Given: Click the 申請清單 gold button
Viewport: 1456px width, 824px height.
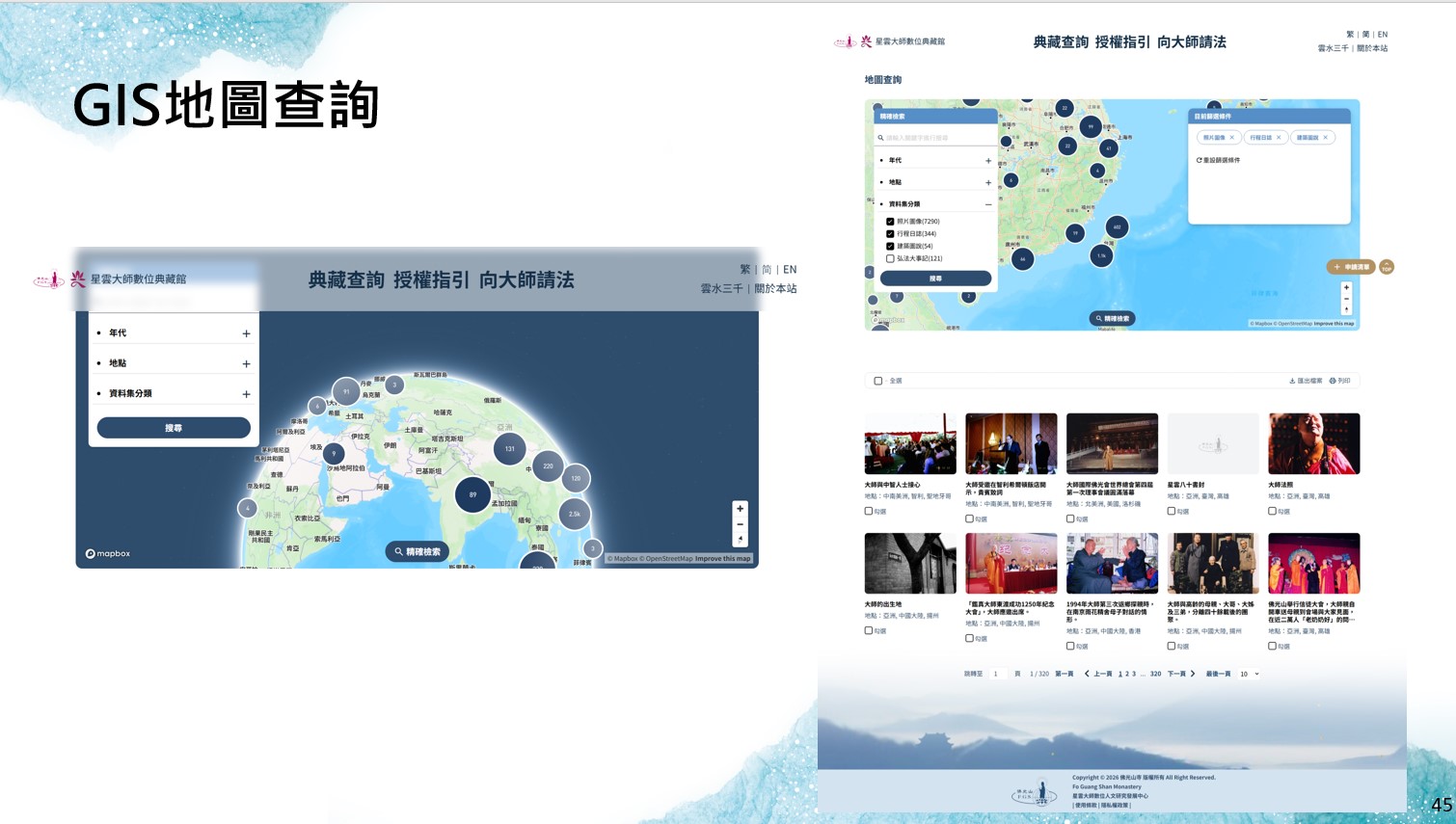Looking at the screenshot, I should (x=1351, y=267).
